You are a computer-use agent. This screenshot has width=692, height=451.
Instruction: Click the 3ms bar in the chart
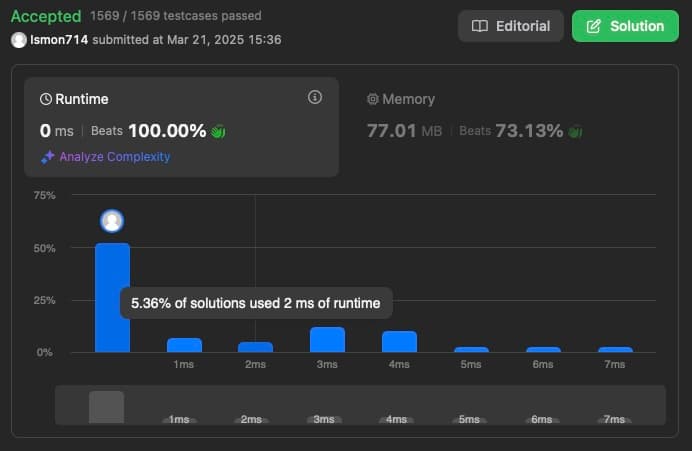pos(327,340)
